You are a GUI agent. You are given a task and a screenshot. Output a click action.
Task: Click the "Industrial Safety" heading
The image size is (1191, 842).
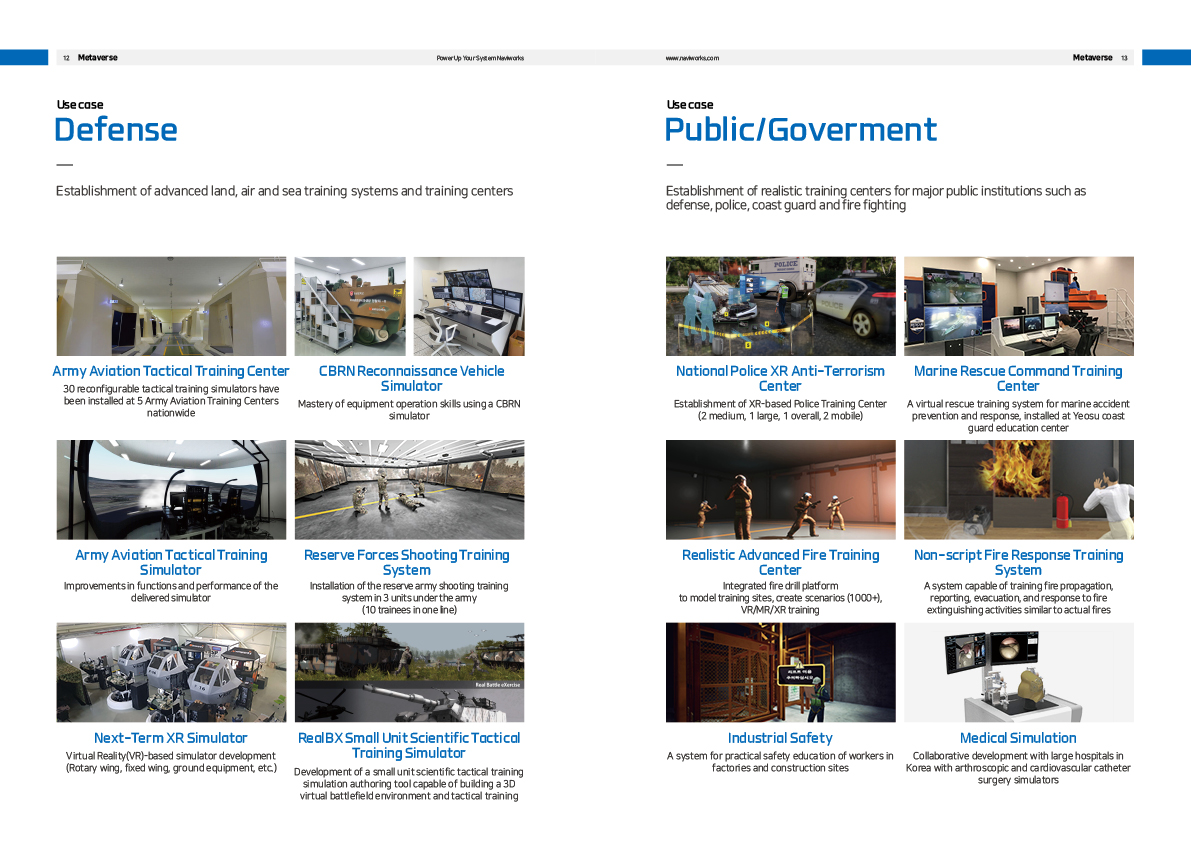click(780, 738)
